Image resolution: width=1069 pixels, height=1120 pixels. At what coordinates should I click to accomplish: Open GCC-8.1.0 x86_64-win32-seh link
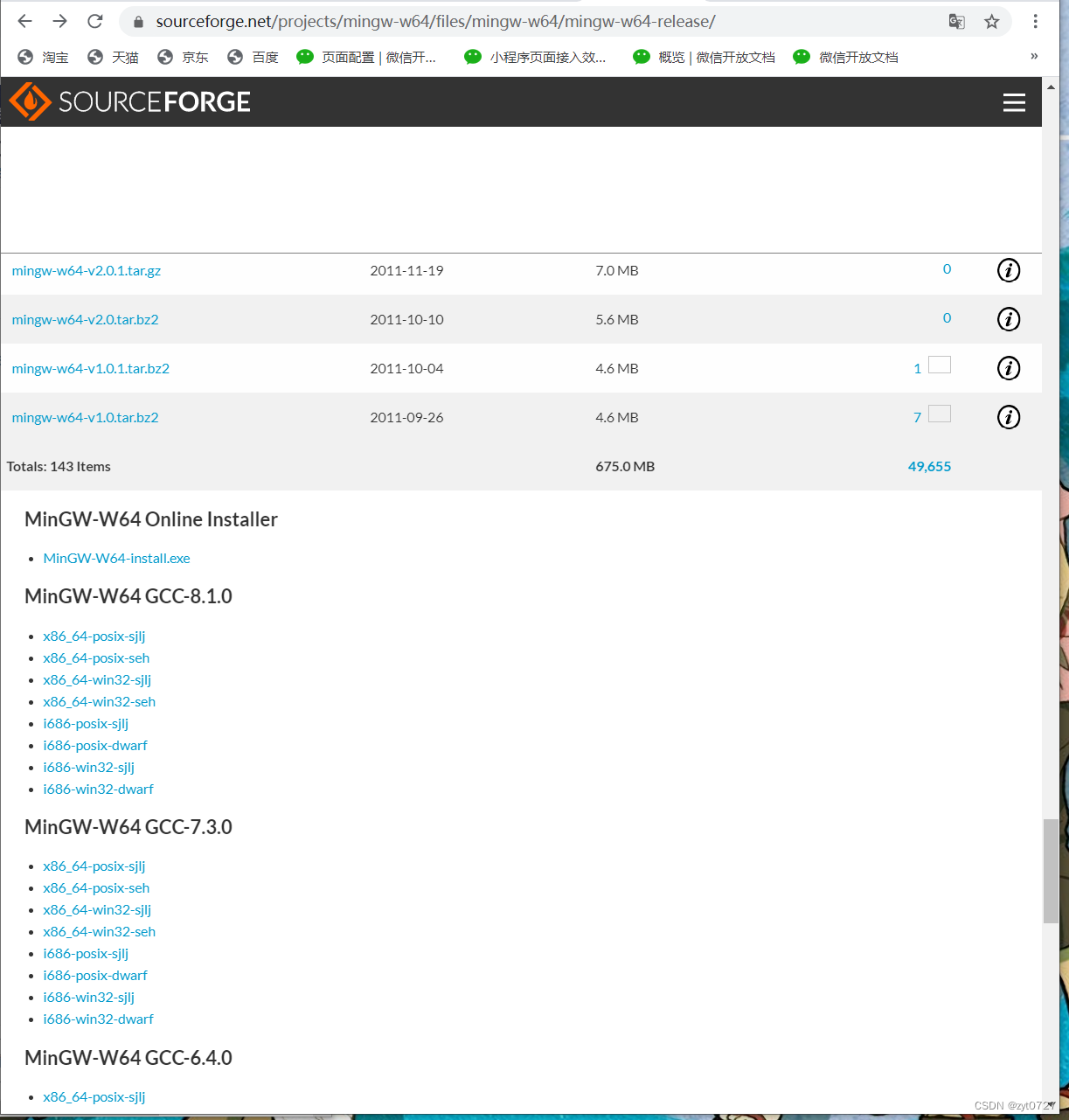[100, 702]
